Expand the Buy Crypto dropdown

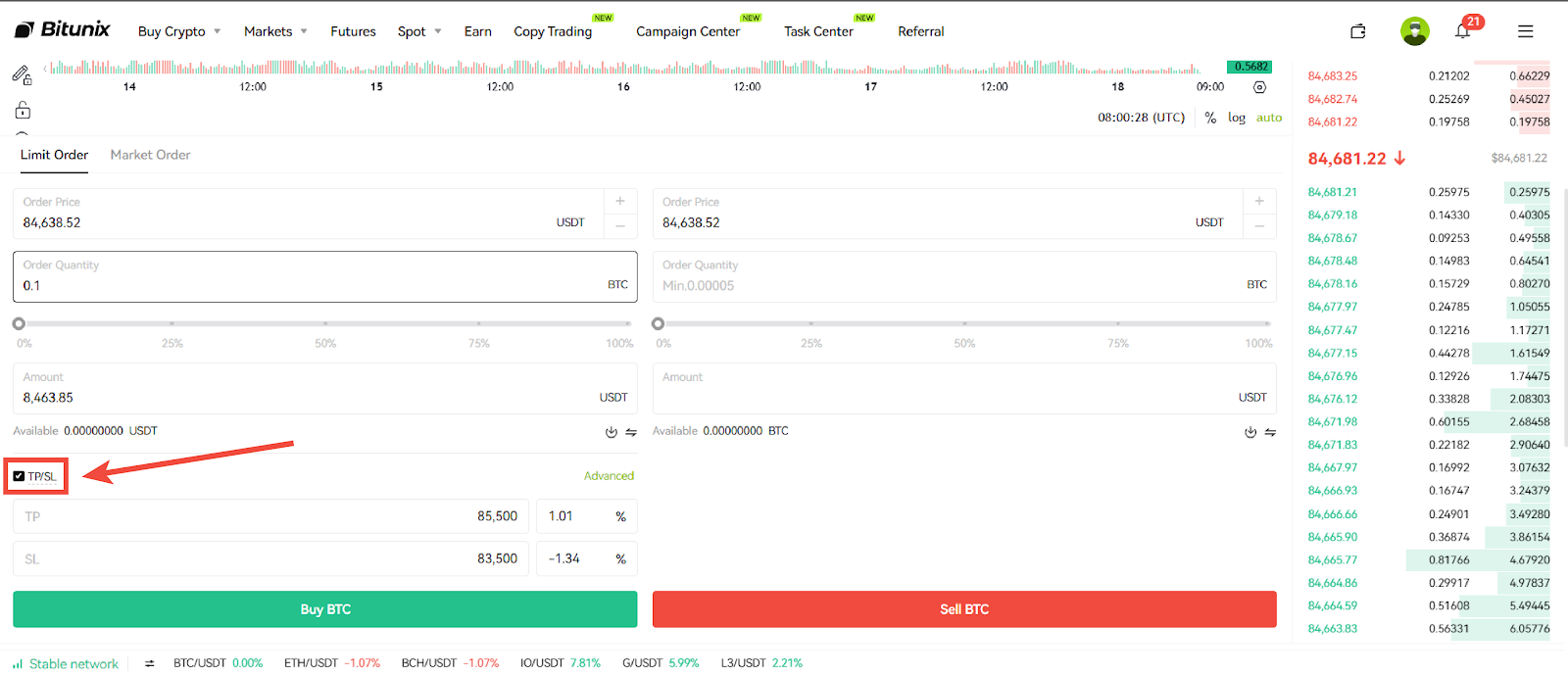click(179, 31)
